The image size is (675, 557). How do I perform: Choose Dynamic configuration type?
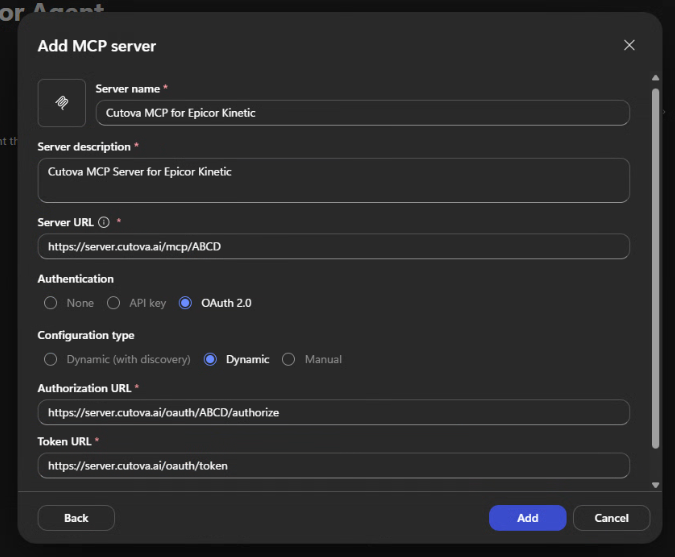pyautogui.click(x=210, y=359)
